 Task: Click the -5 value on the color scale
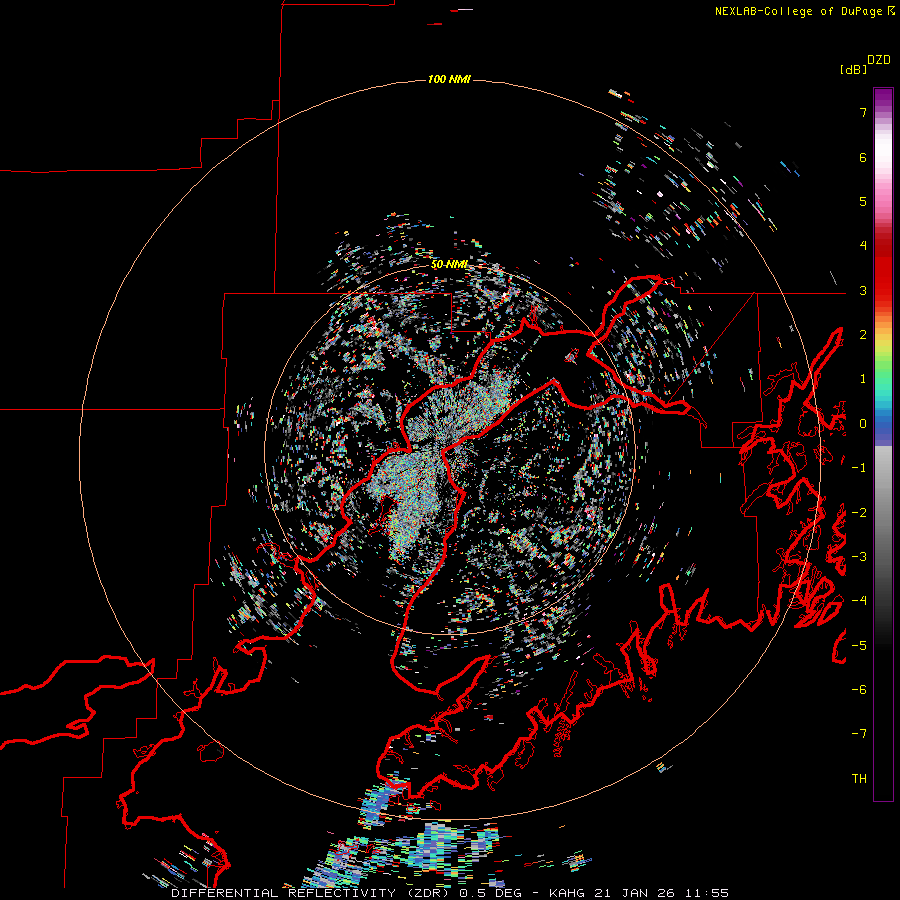(859, 646)
